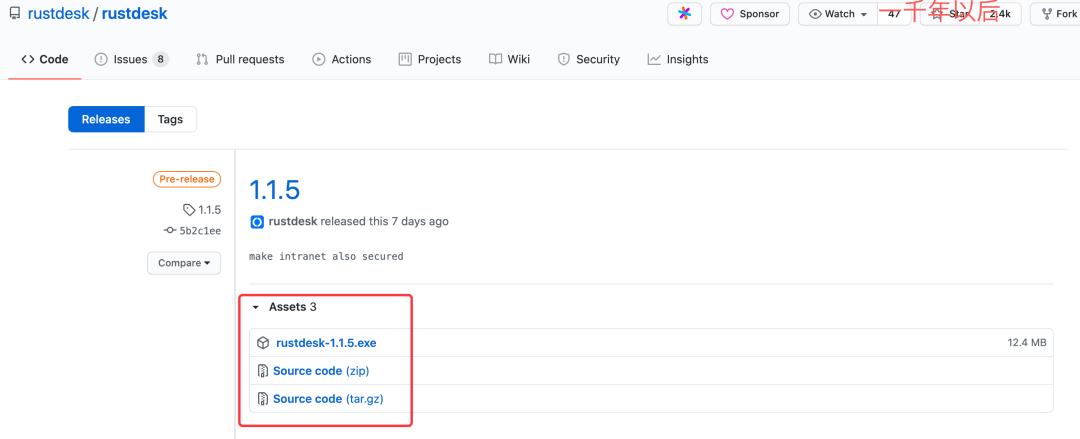
Task: Click the eye icon in Watch
Action: (x=816, y=14)
